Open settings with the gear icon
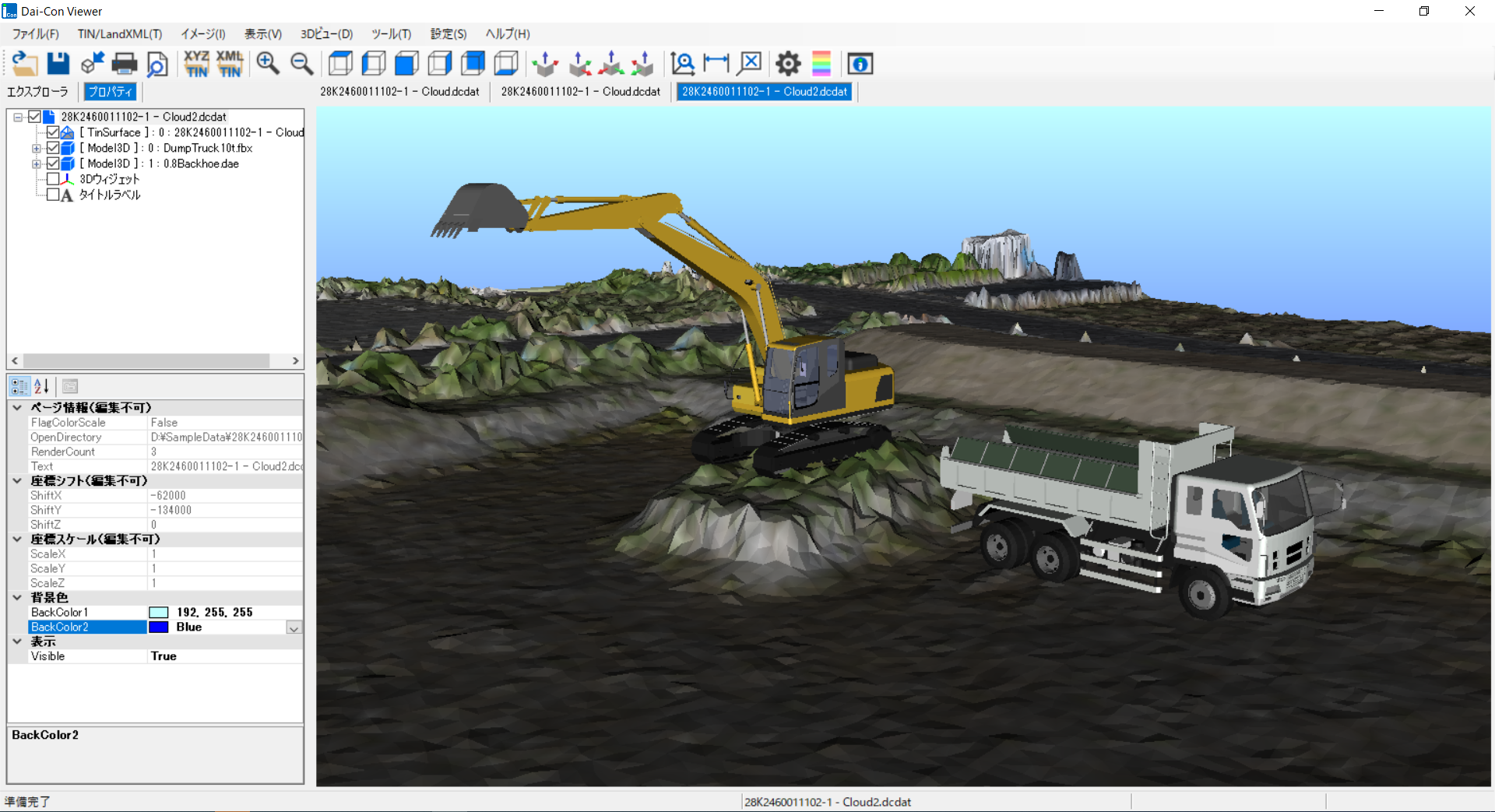 click(x=788, y=64)
